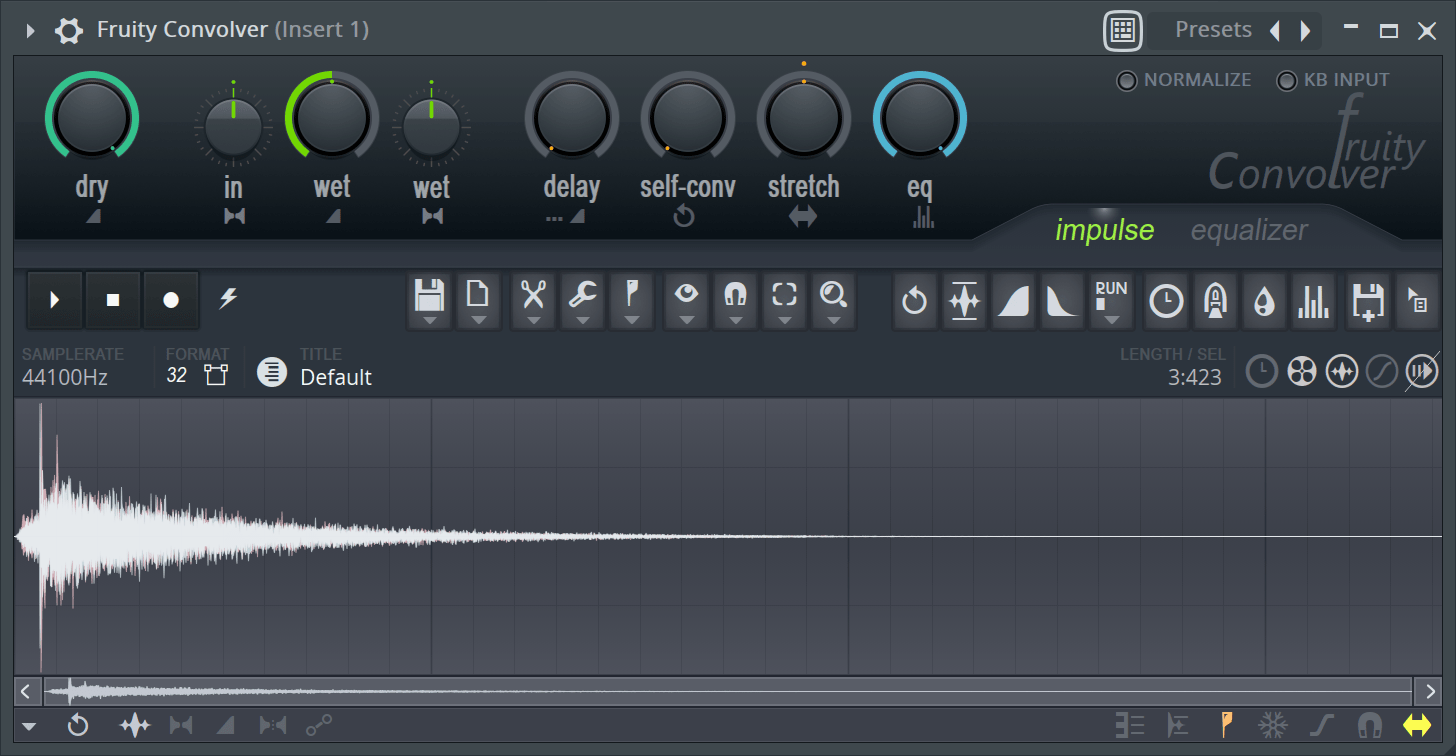Click the scissors edit tool icon
Screen dimensions: 1456x756
(533, 295)
